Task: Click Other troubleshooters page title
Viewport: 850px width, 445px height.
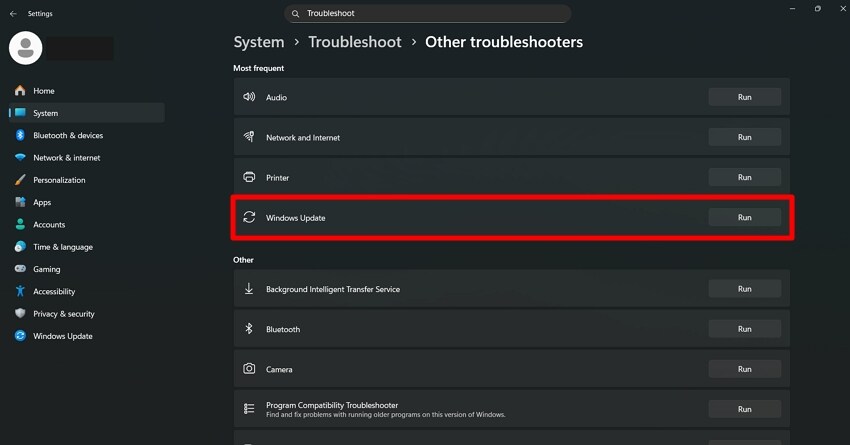Action: click(504, 42)
